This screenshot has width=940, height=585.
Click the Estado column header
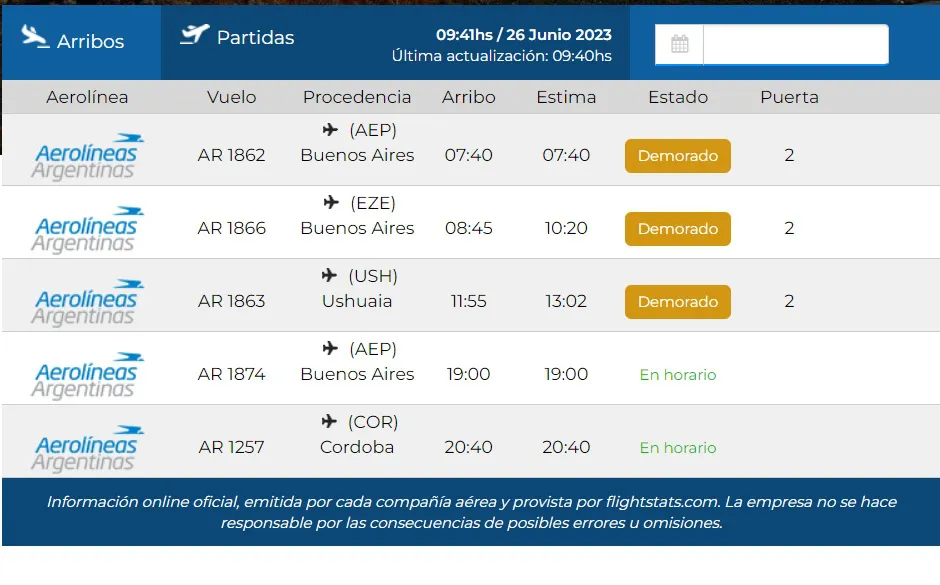678,97
